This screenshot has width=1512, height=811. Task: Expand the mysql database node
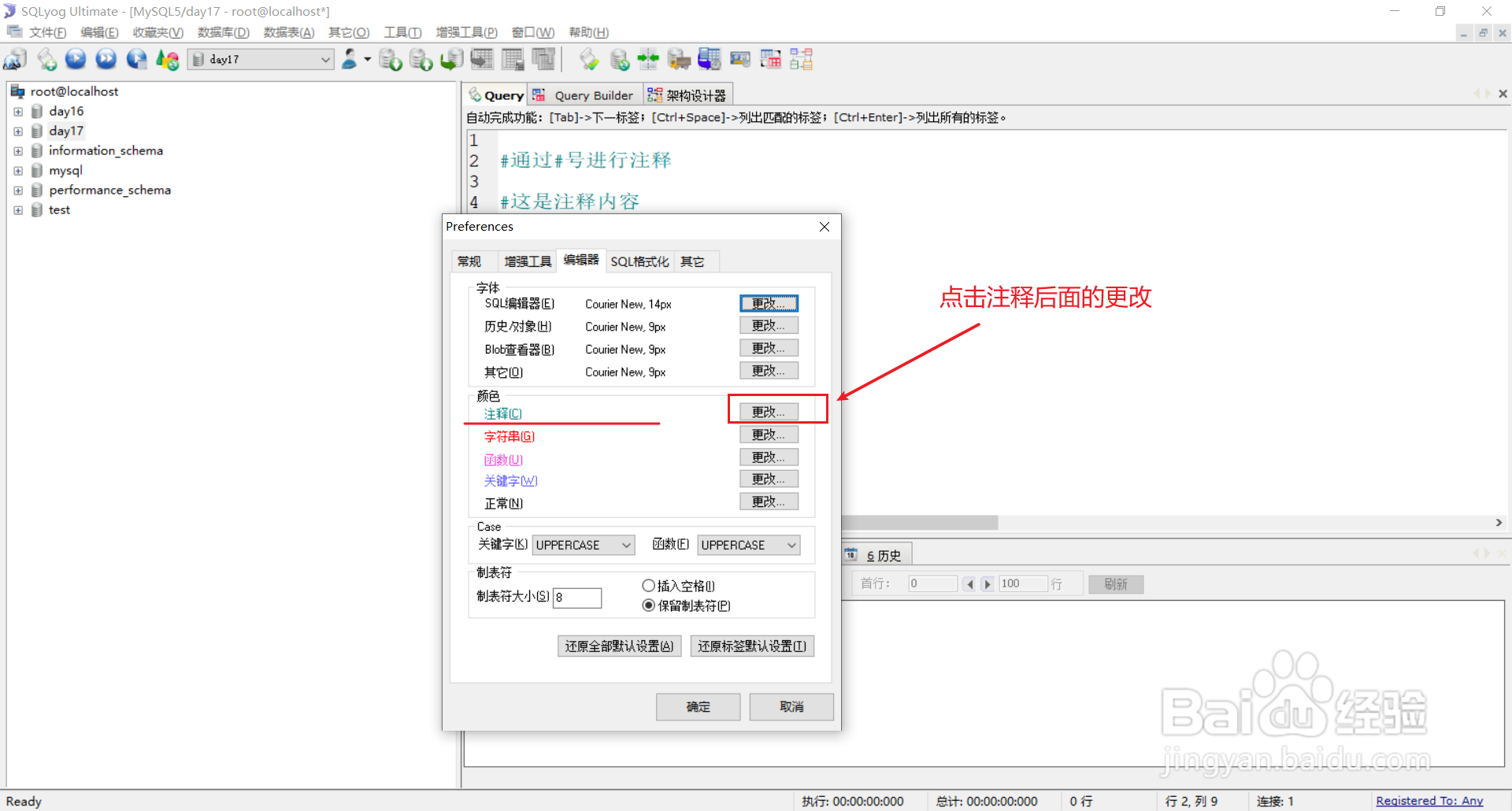pyautogui.click(x=18, y=171)
